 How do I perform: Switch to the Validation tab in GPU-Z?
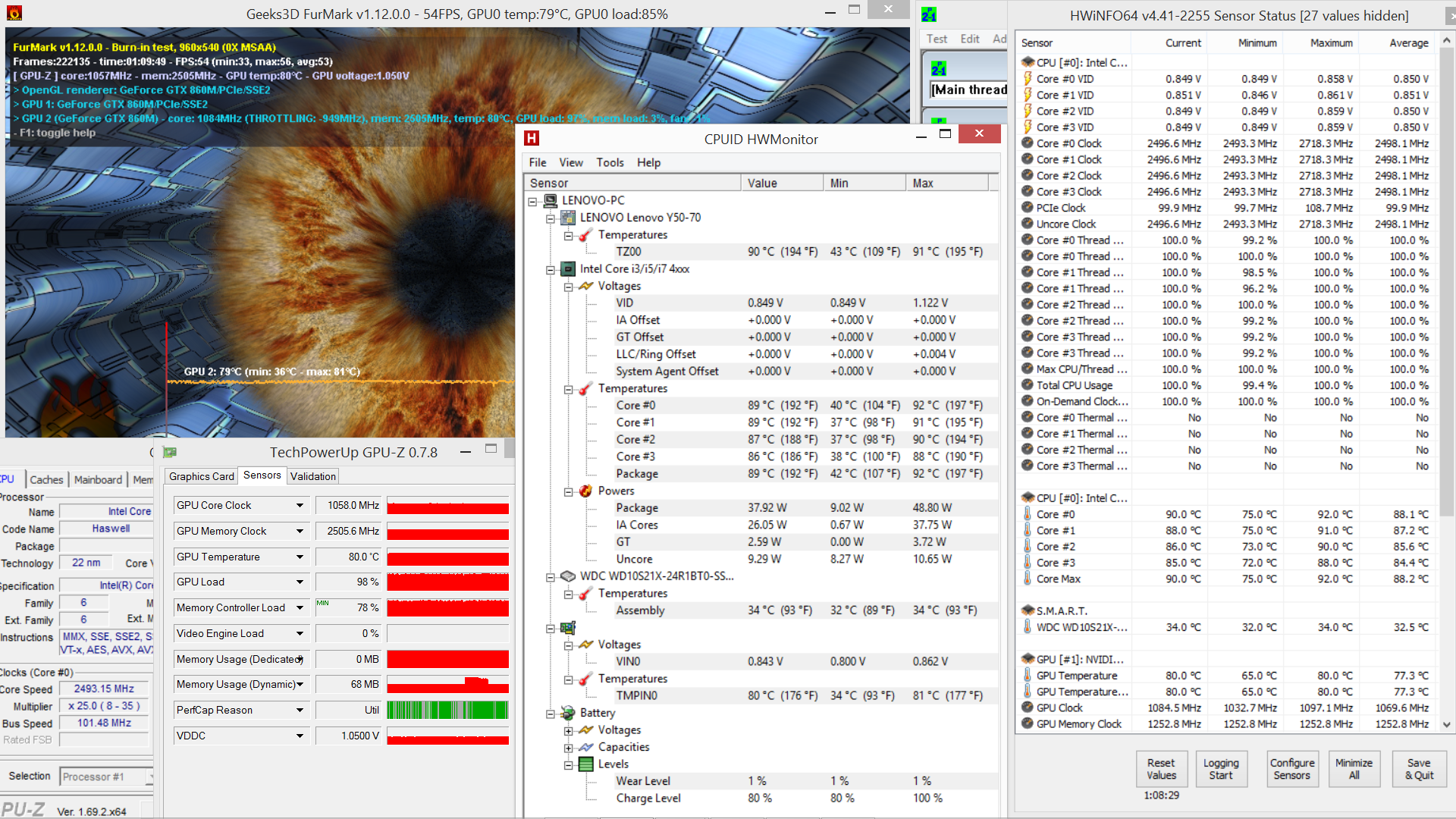(x=313, y=476)
